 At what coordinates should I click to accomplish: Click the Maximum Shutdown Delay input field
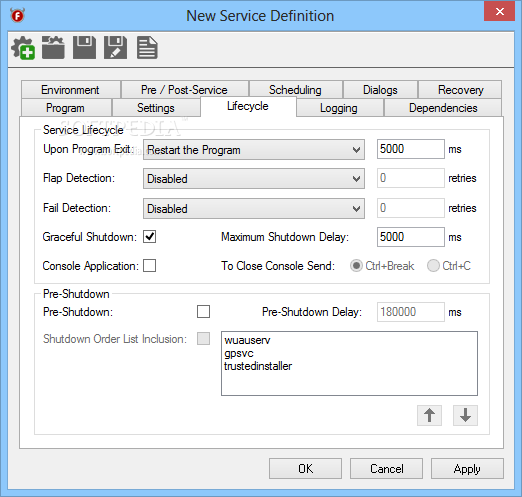click(411, 237)
